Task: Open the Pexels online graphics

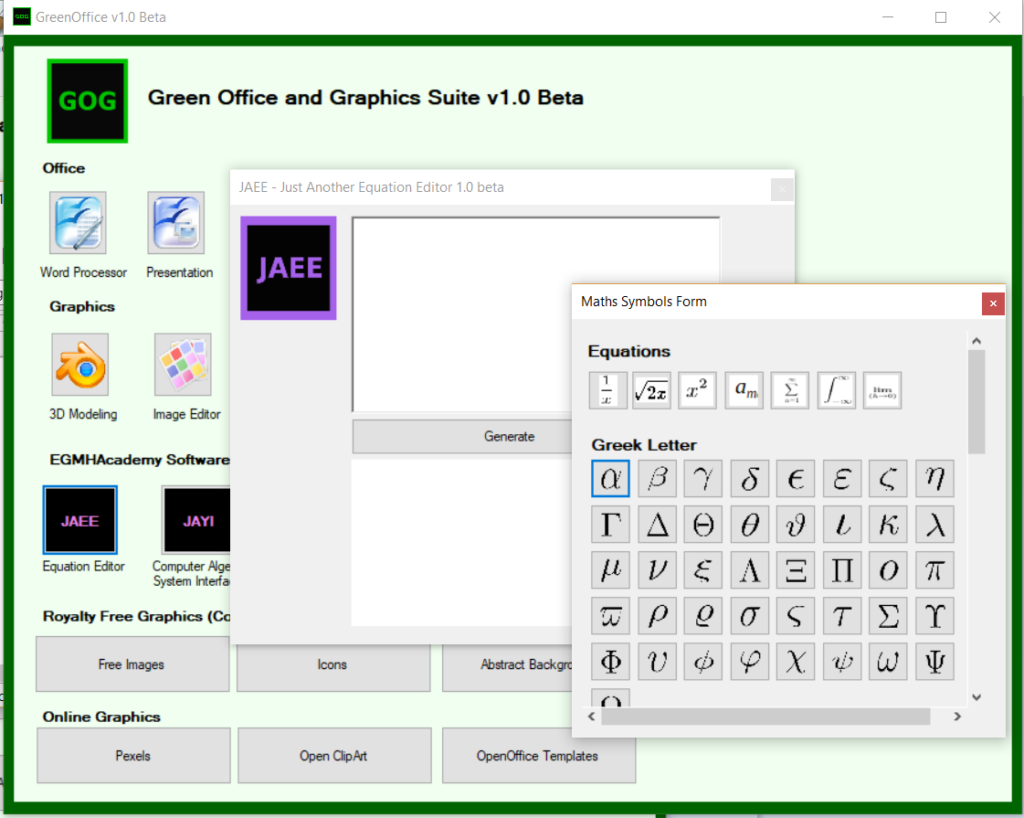Action: 133,755
